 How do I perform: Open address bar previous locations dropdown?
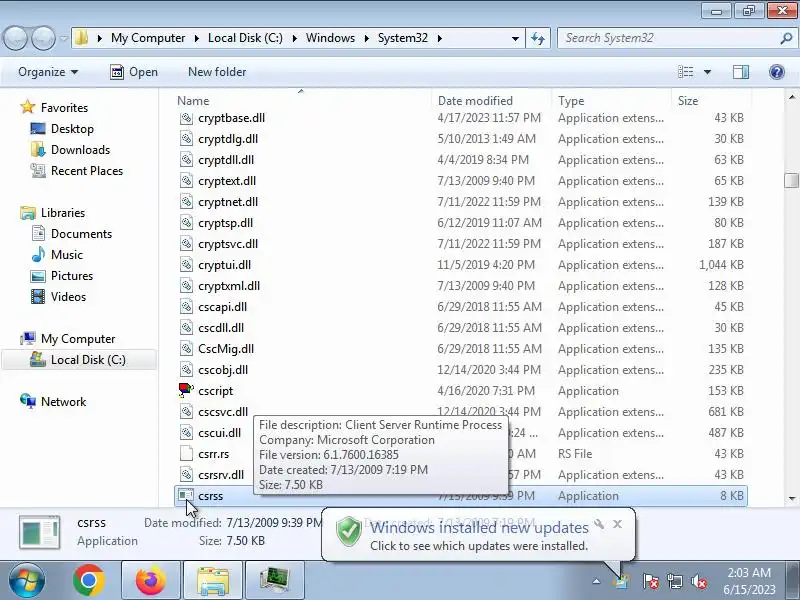pyautogui.click(x=515, y=38)
